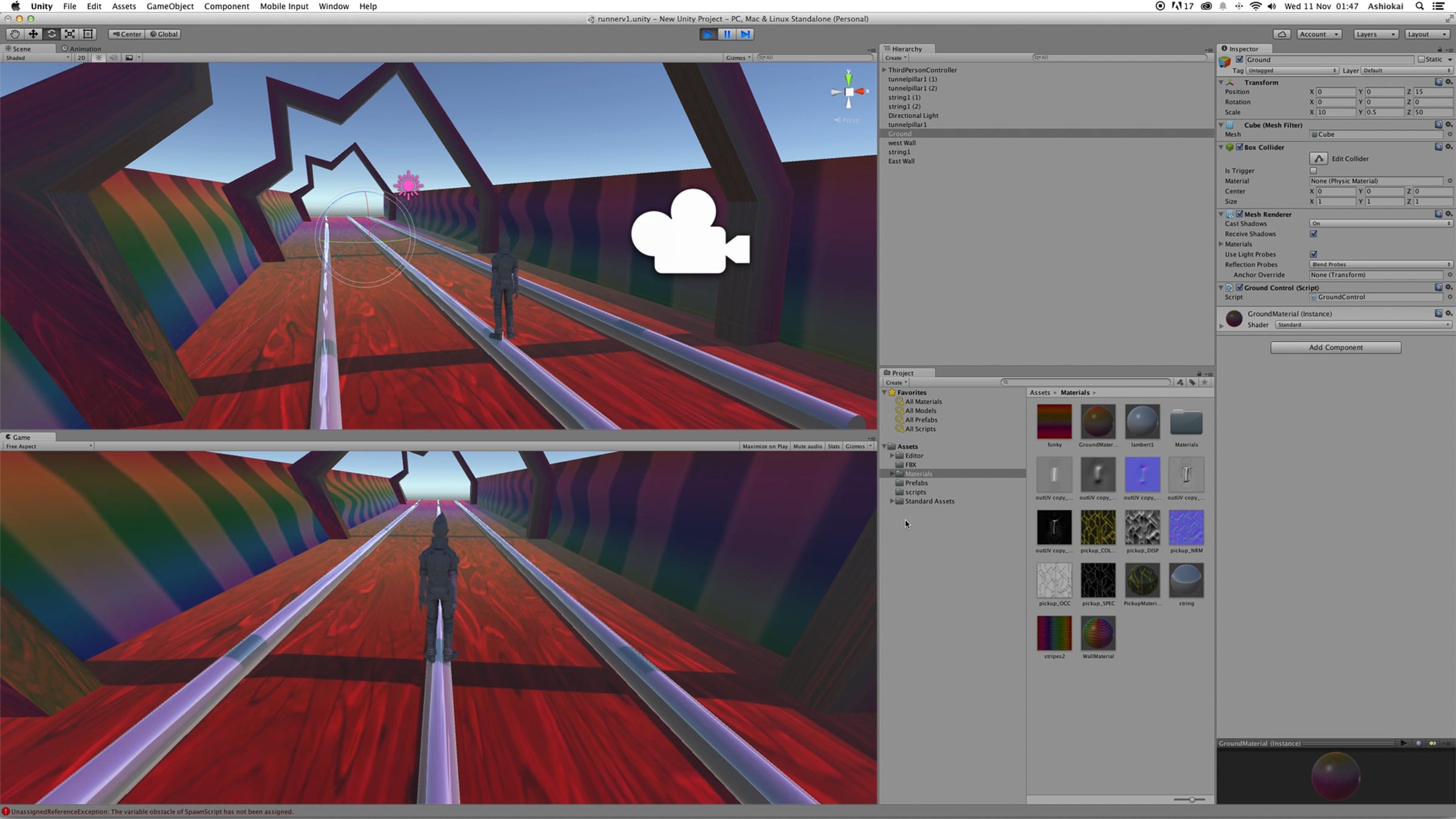Click the Add Component button
Viewport: 1456px width, 819px height.
pos(1336,348)
